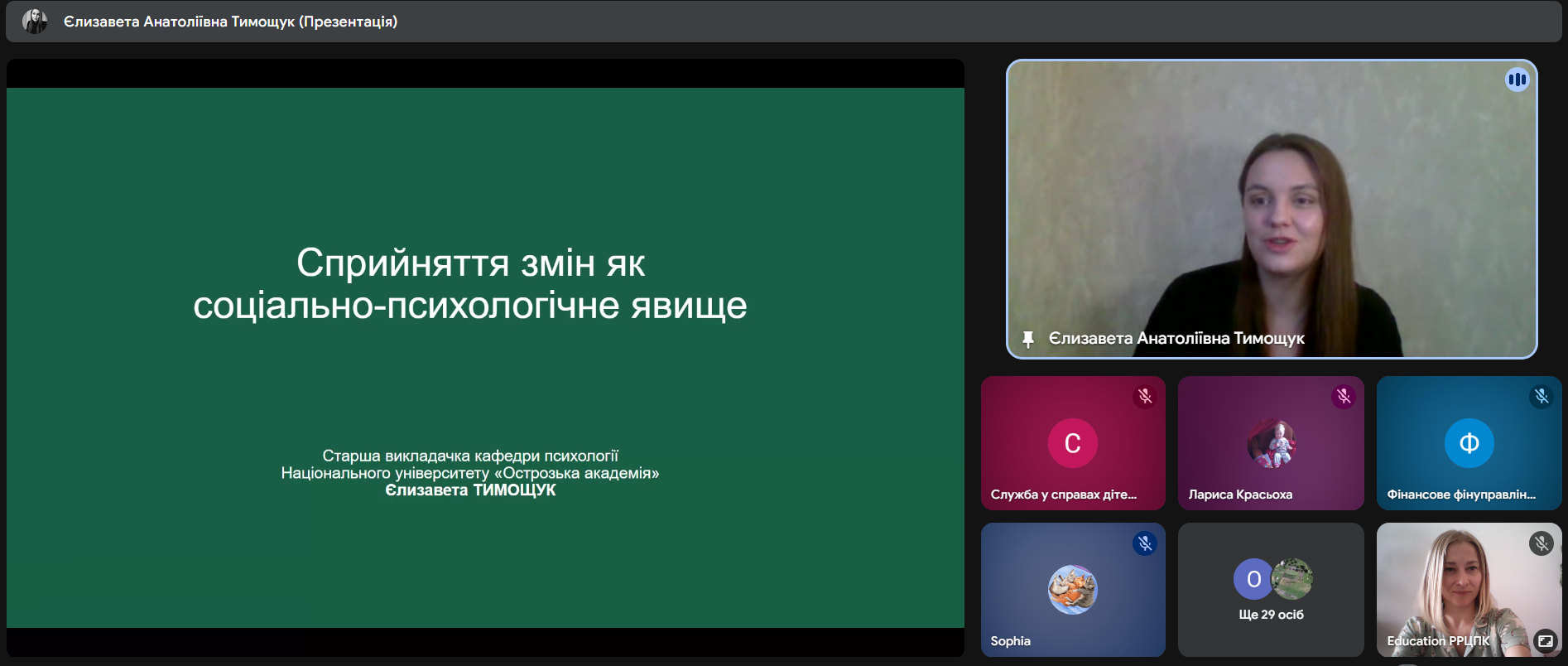Click the pin icon on the presenter's video
This screenshot has width=1568, height=666.
pyautogui.click(x=1027, y=339)
